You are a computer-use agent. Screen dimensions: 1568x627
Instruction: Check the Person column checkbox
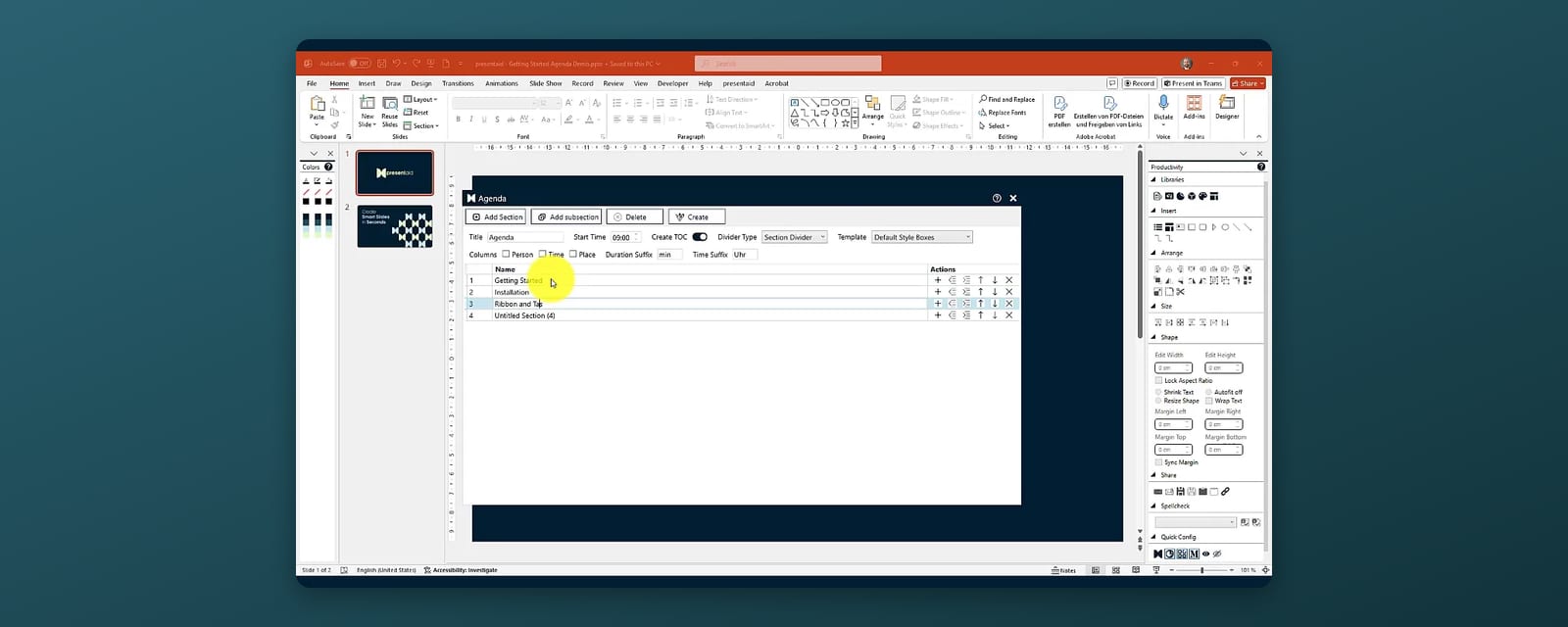coord(506,254)
